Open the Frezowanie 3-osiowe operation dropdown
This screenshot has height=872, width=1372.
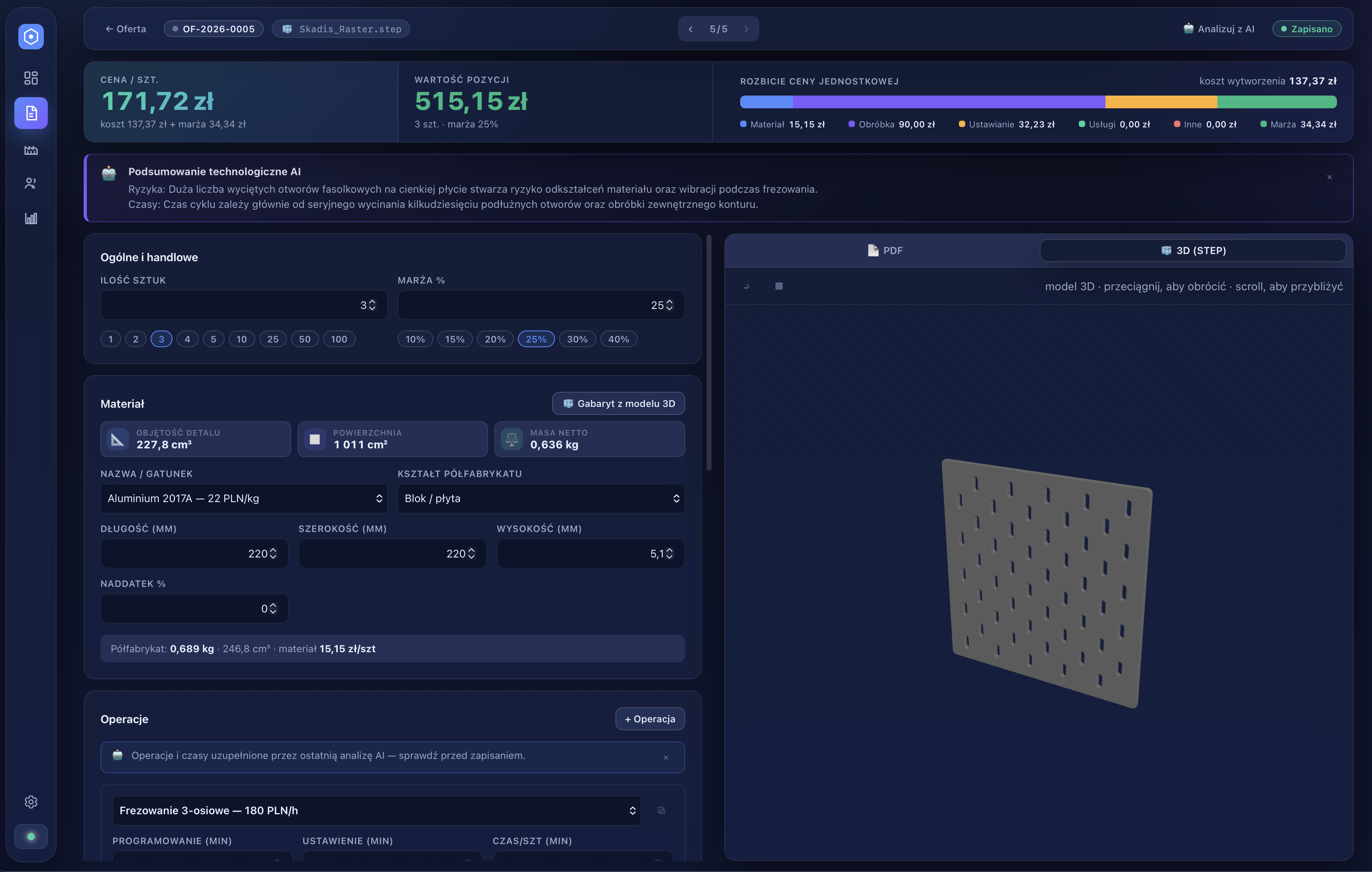tap(376, 811)
